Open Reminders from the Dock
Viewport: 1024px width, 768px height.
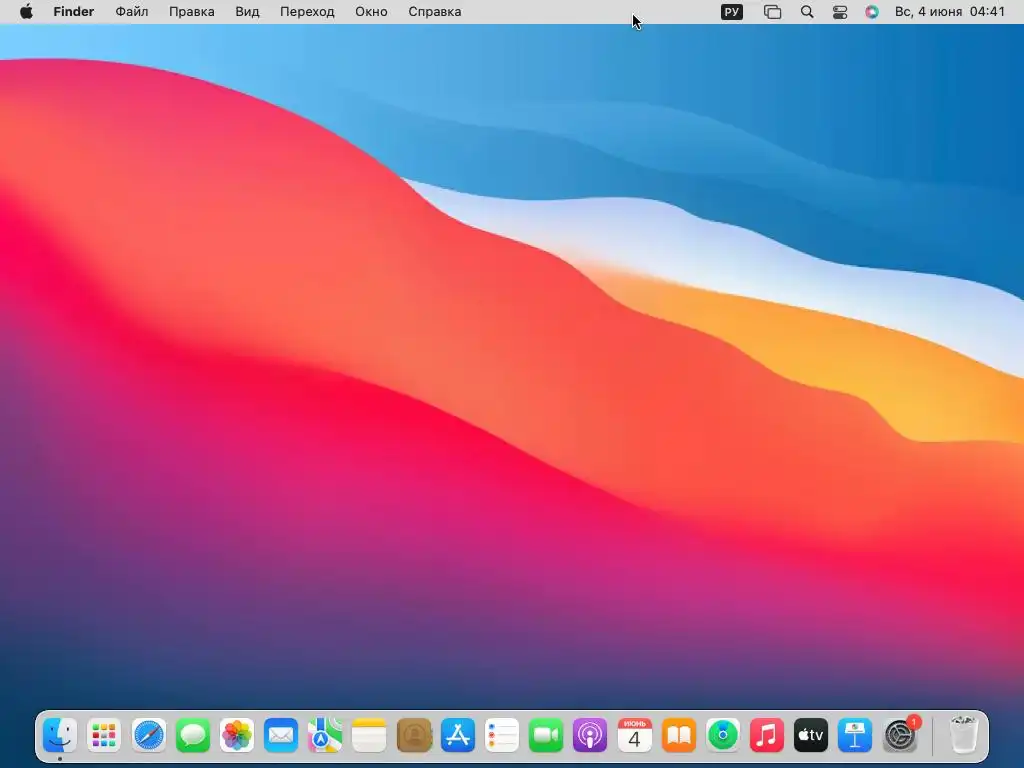click(502, 735)
